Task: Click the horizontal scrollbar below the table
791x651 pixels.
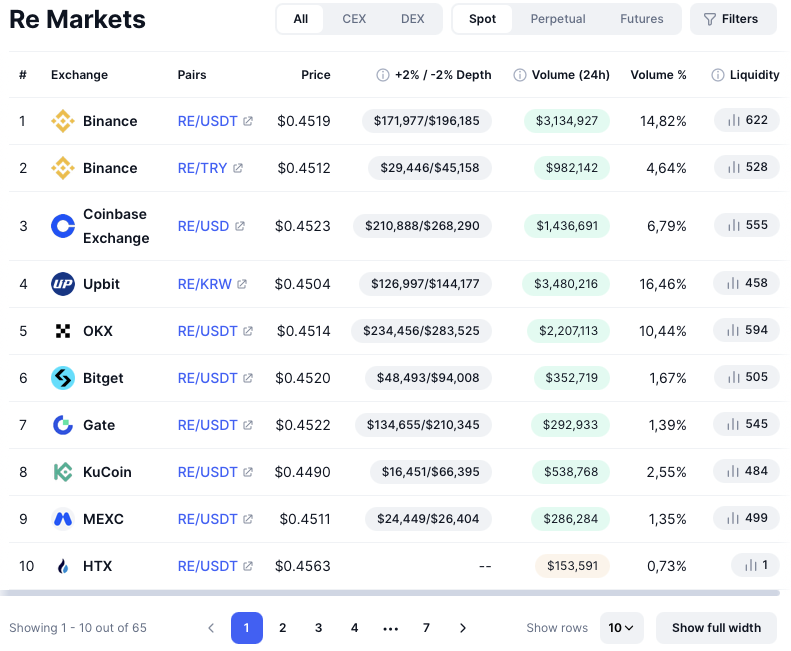Action: (x=389, y=593)
